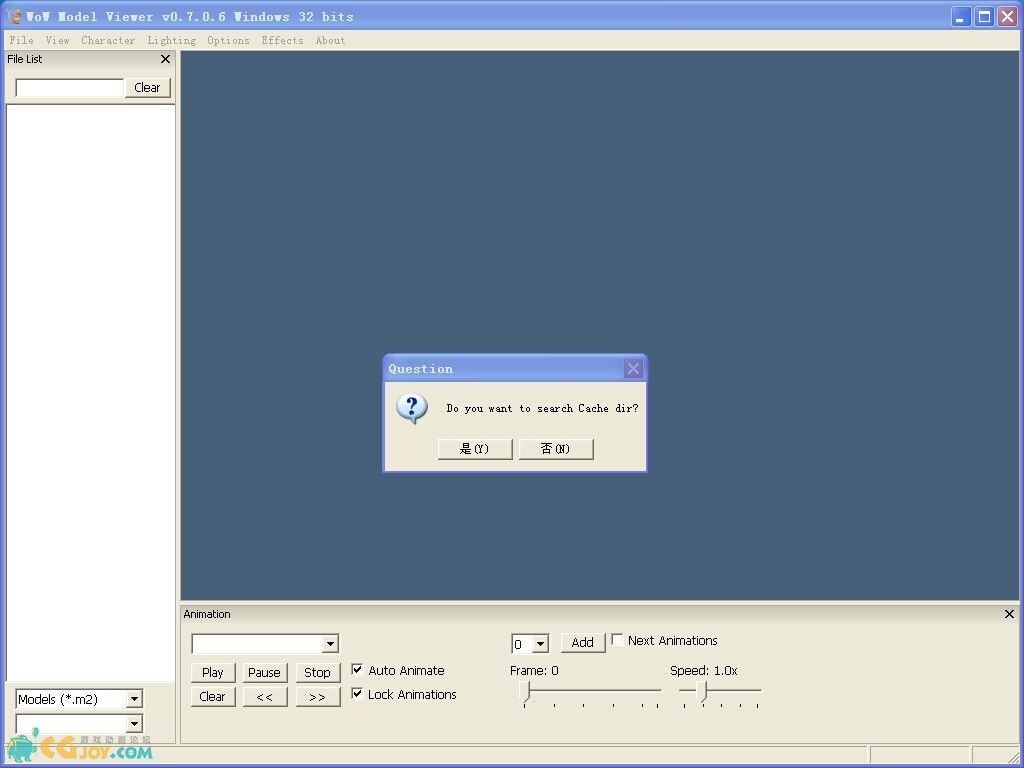Click the Stop animation button
This screenshot has width=1024, height=768.
click(317, 673)
